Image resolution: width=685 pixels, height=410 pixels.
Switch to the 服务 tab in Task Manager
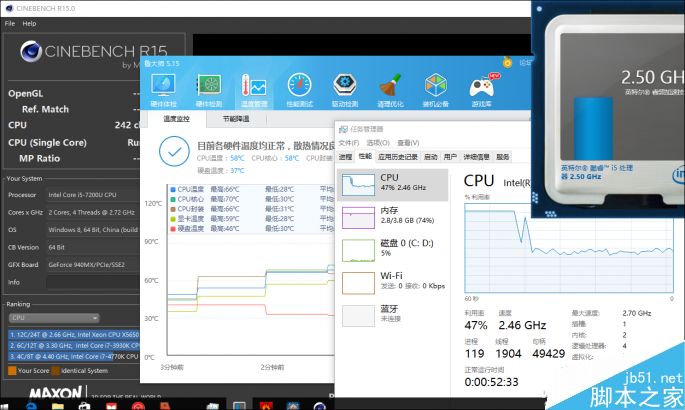(502, 157)
